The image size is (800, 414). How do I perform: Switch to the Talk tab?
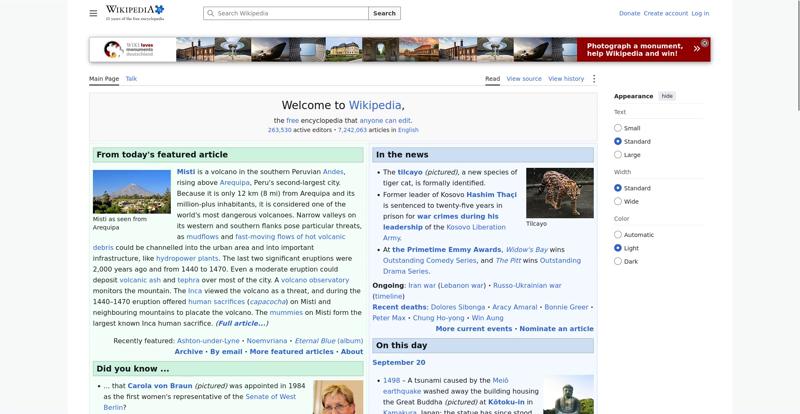pyautogui.click(x=131, y=79)
